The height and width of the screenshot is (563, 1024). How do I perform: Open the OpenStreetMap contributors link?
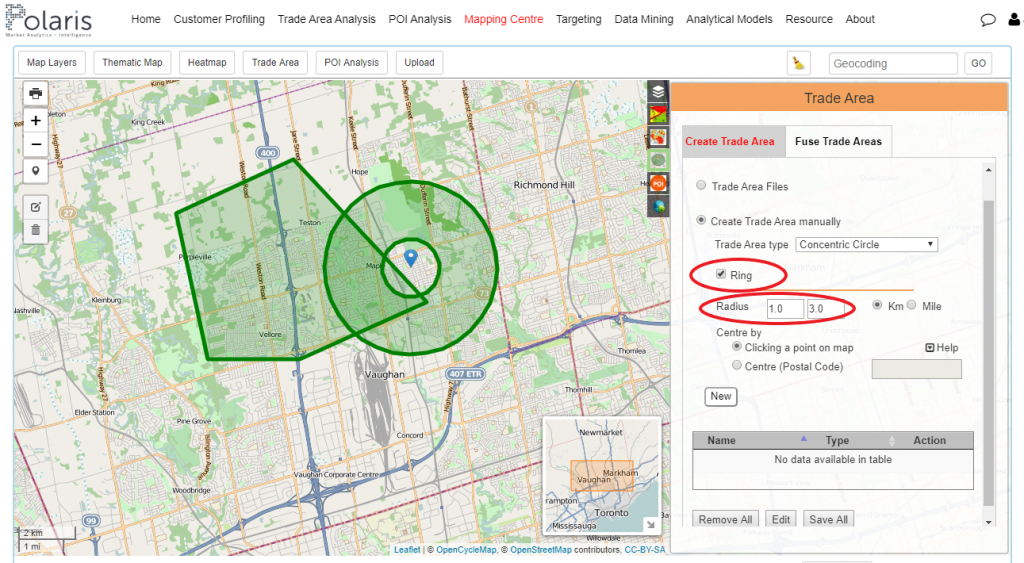(x=541, y=550)
